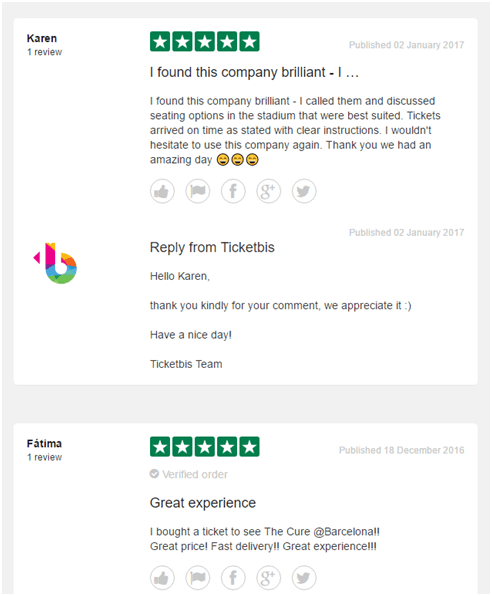Click the 'Verified order' badge
The image size is (492, 596).
click(x=189, y=474)
